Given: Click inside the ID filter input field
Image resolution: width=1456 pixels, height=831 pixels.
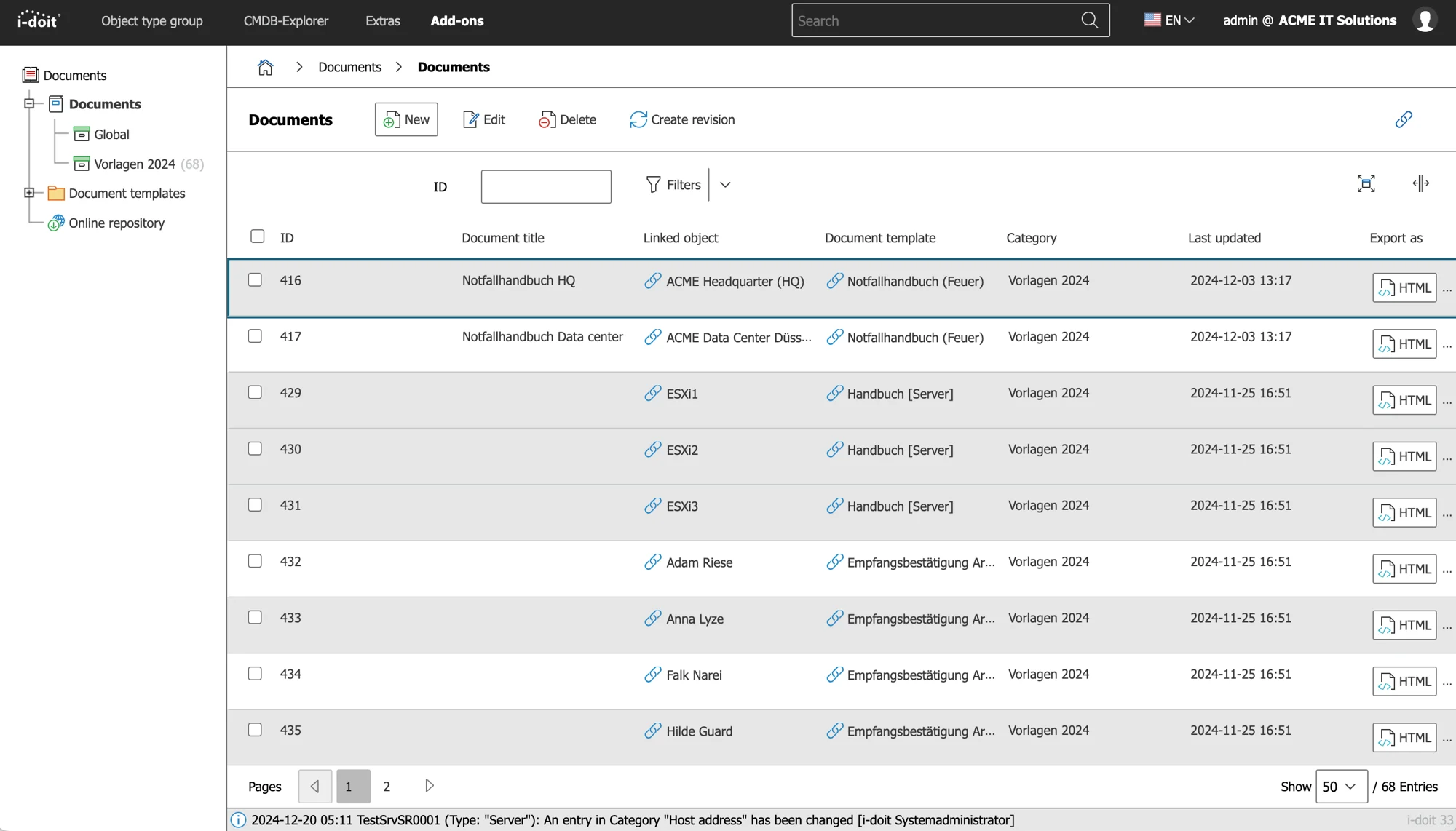Looking at the screenshot, I should pyautogui.click(x=546, y=186).
